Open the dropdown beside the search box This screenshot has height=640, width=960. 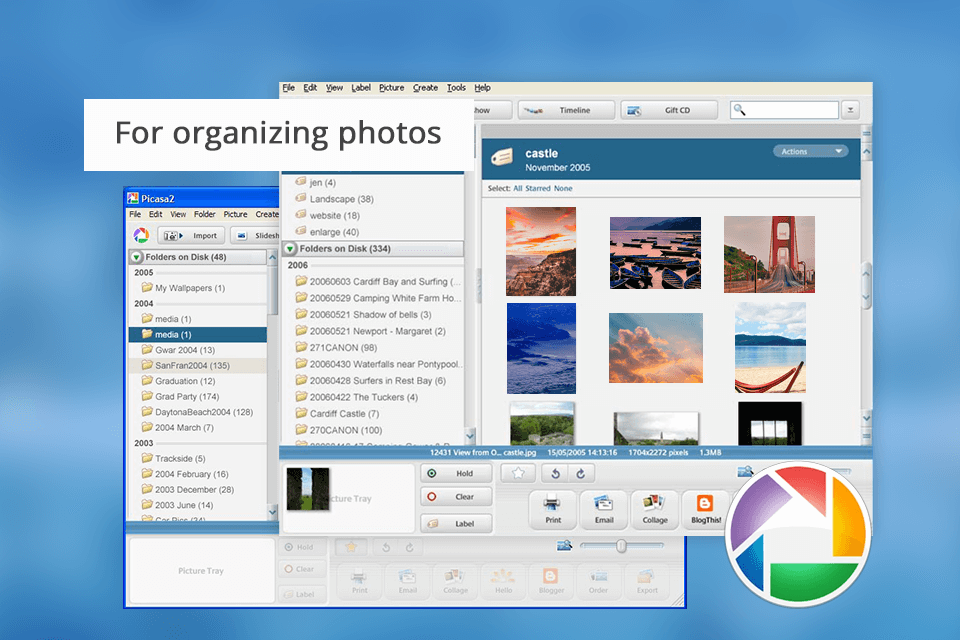click(x=850, y=110)
